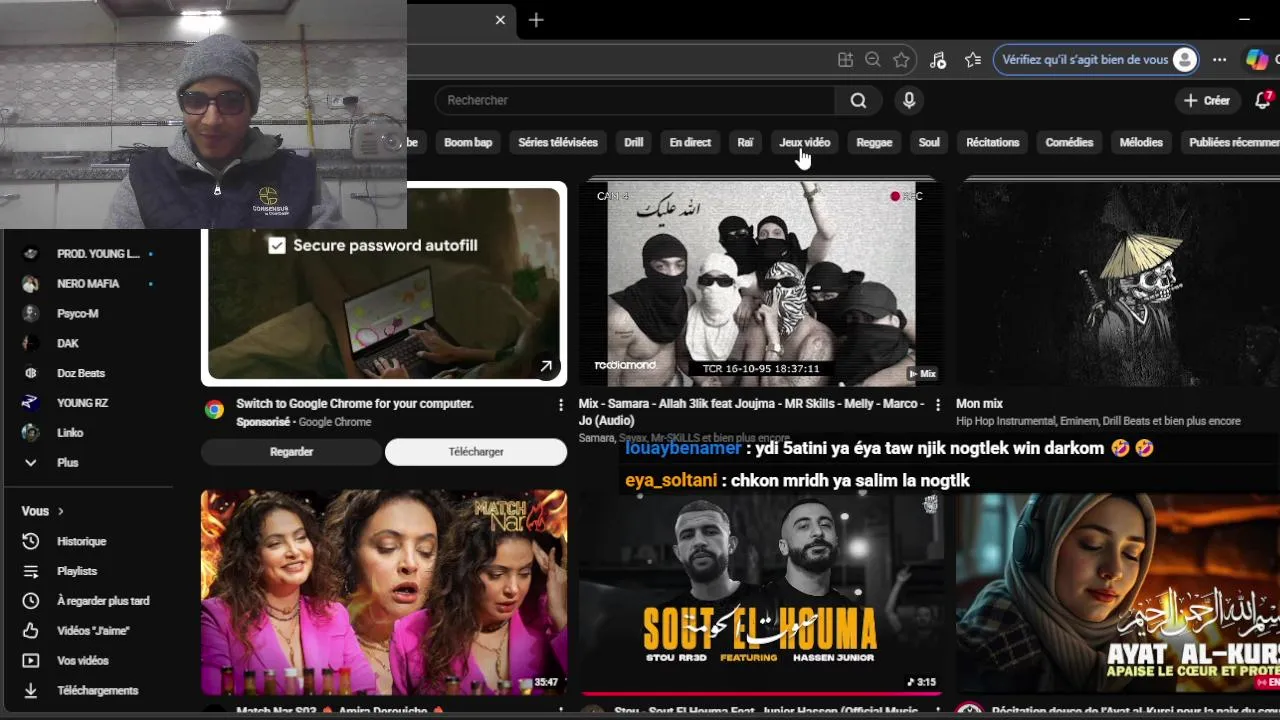Image resolution: width=1280 pixels, height=720 pixels.
Task: Select the Soul filter chip
Action: point(929,142)
